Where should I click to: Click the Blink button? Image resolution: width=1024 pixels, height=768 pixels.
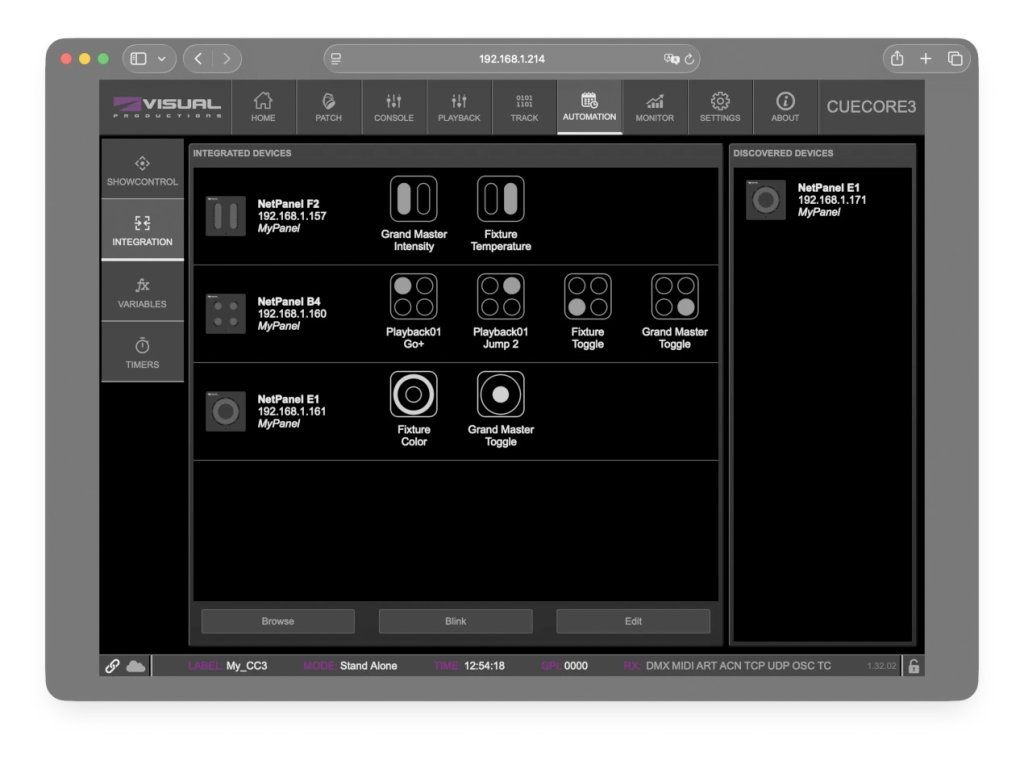click(455, 621)
